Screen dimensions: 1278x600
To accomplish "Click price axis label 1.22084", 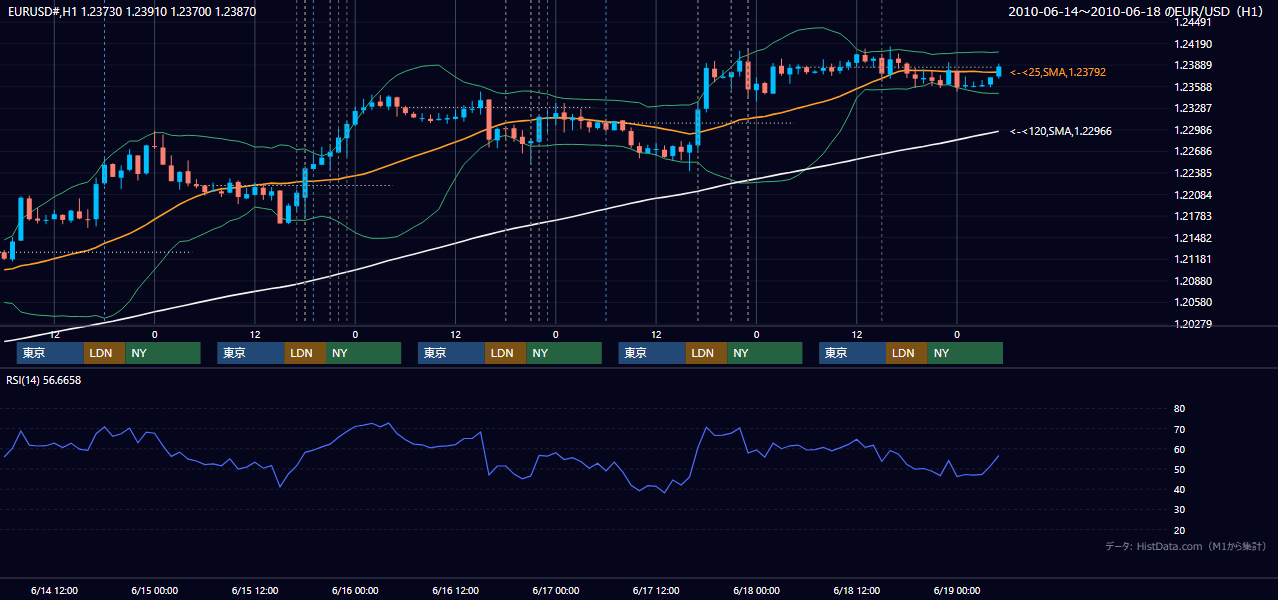I will [x=1194, y=195].
